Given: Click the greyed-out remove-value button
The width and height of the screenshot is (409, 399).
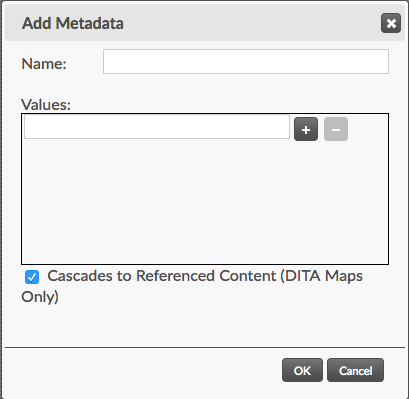Looking at the screenshot, I should (x=336, y=129).
